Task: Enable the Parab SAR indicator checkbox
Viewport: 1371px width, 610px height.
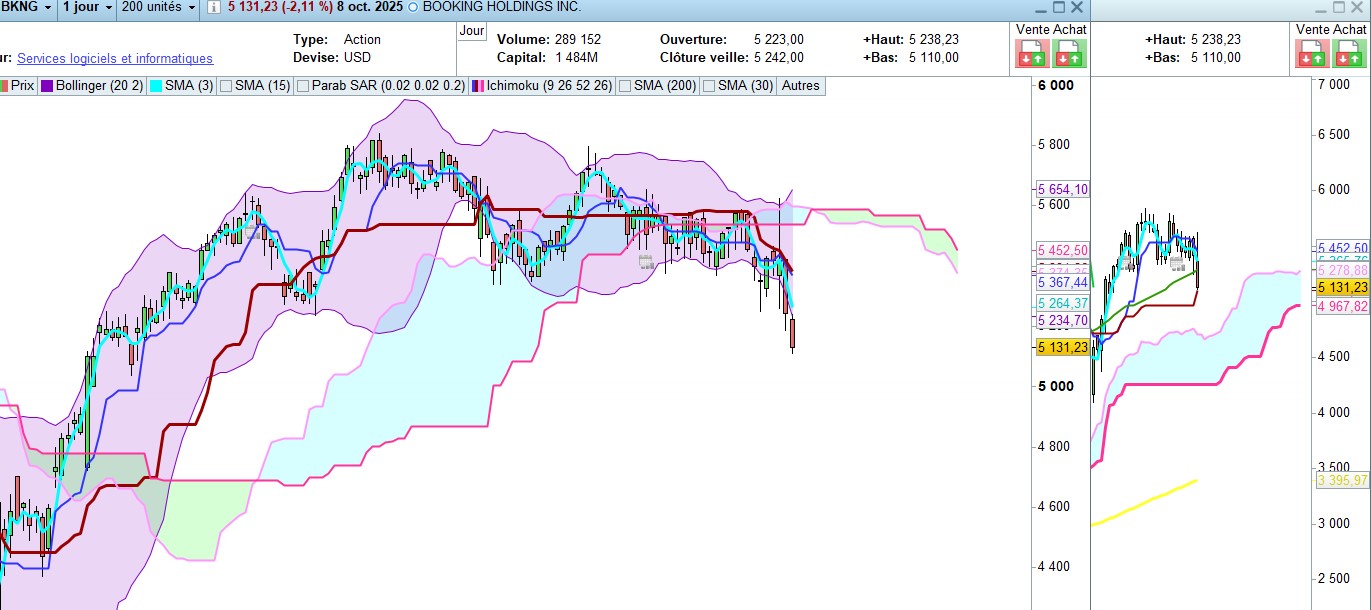Action: [x=303, y=86]
